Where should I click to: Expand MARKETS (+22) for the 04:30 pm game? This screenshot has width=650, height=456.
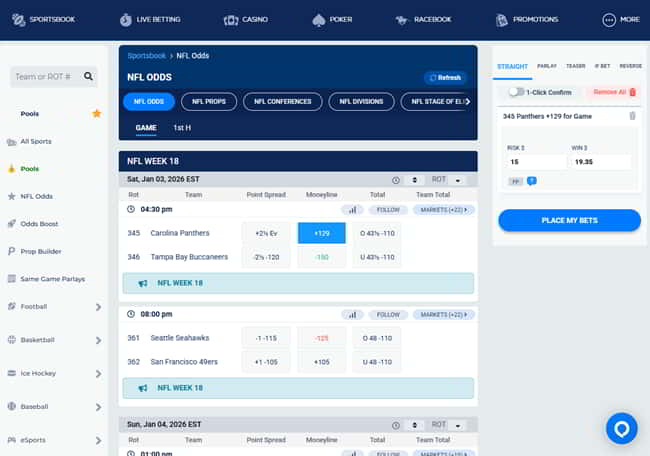(x=444, y=210)
